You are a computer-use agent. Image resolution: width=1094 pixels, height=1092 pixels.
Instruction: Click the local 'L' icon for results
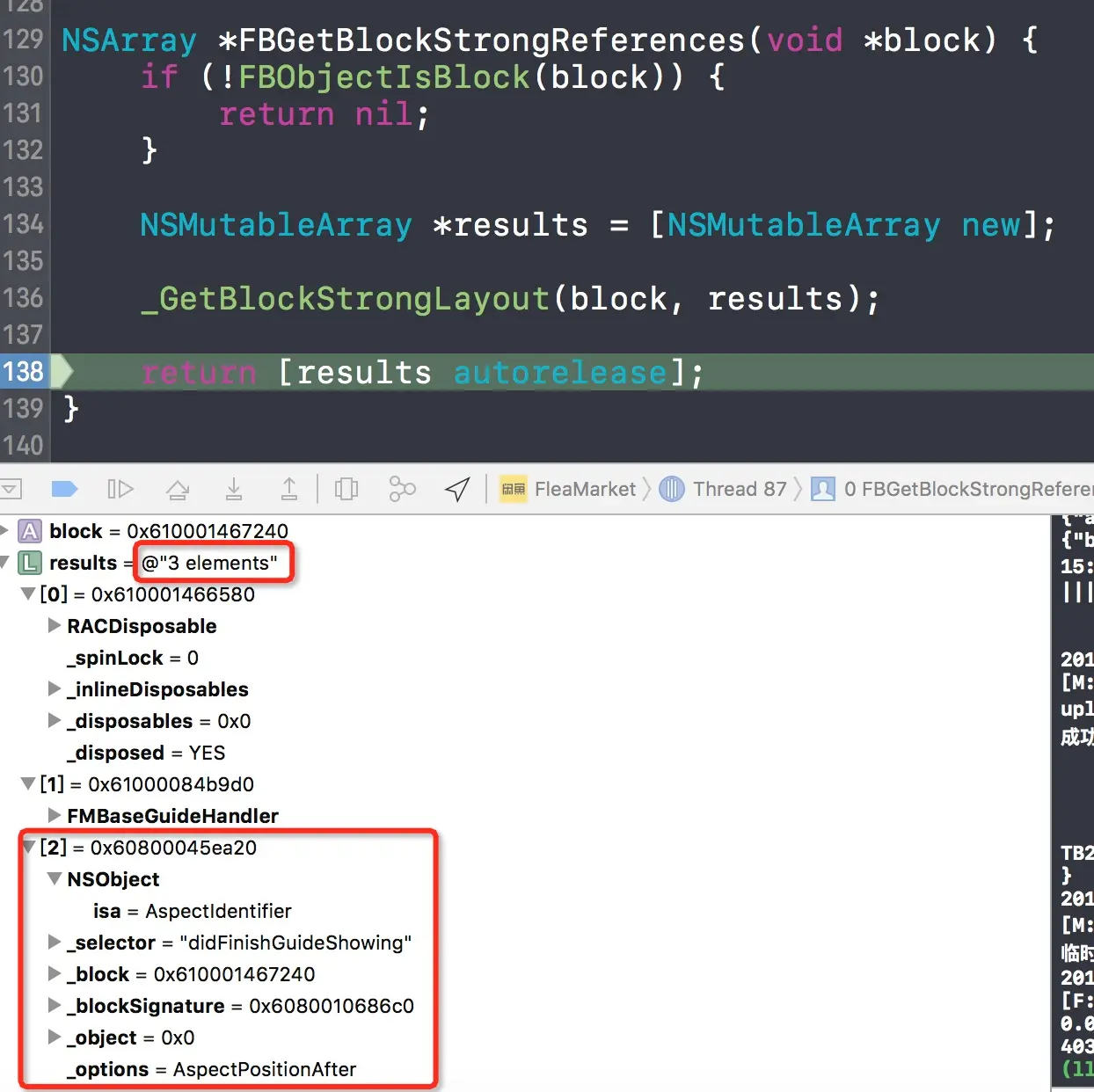click(30, 563)
